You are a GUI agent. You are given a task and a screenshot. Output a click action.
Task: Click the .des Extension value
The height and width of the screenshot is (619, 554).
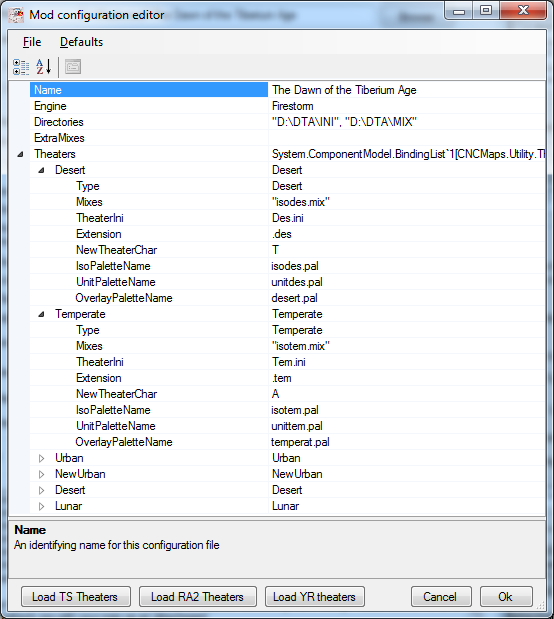(x=407, y=234)
